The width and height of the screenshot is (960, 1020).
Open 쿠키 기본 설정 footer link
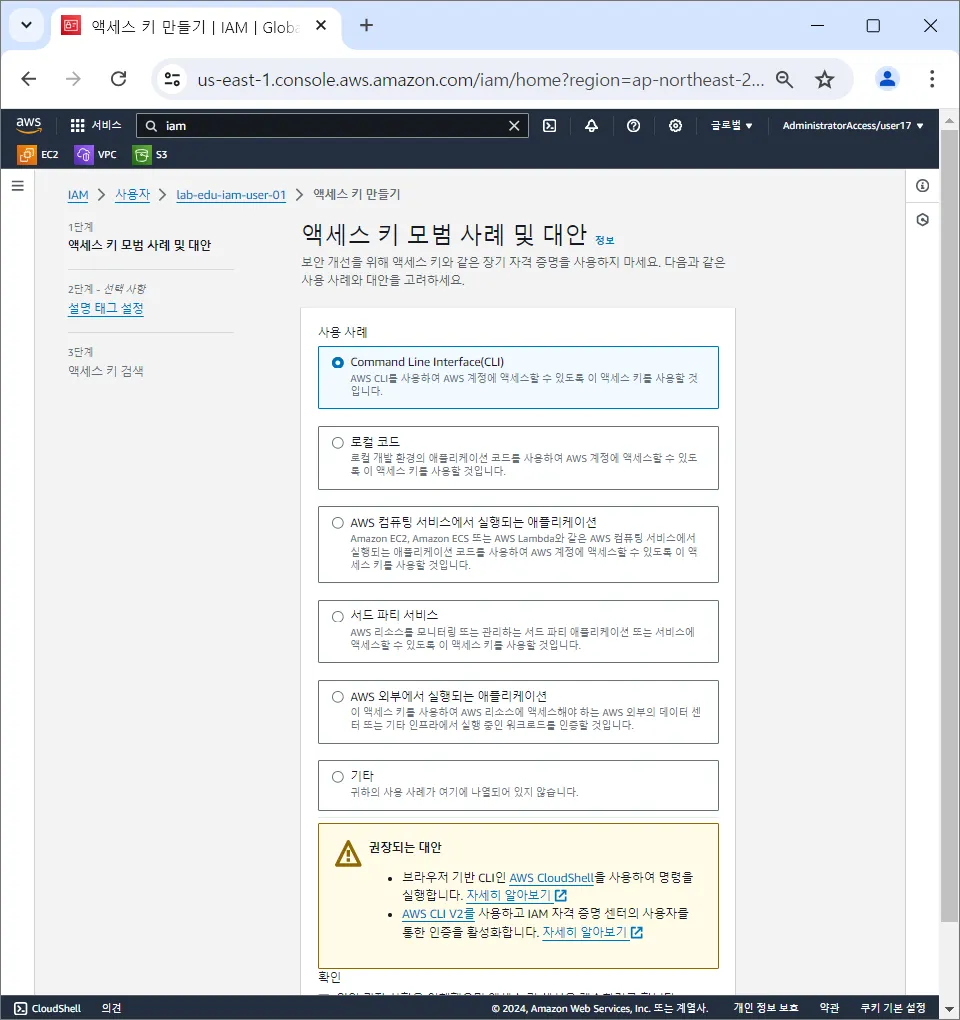click(892, 1008)
